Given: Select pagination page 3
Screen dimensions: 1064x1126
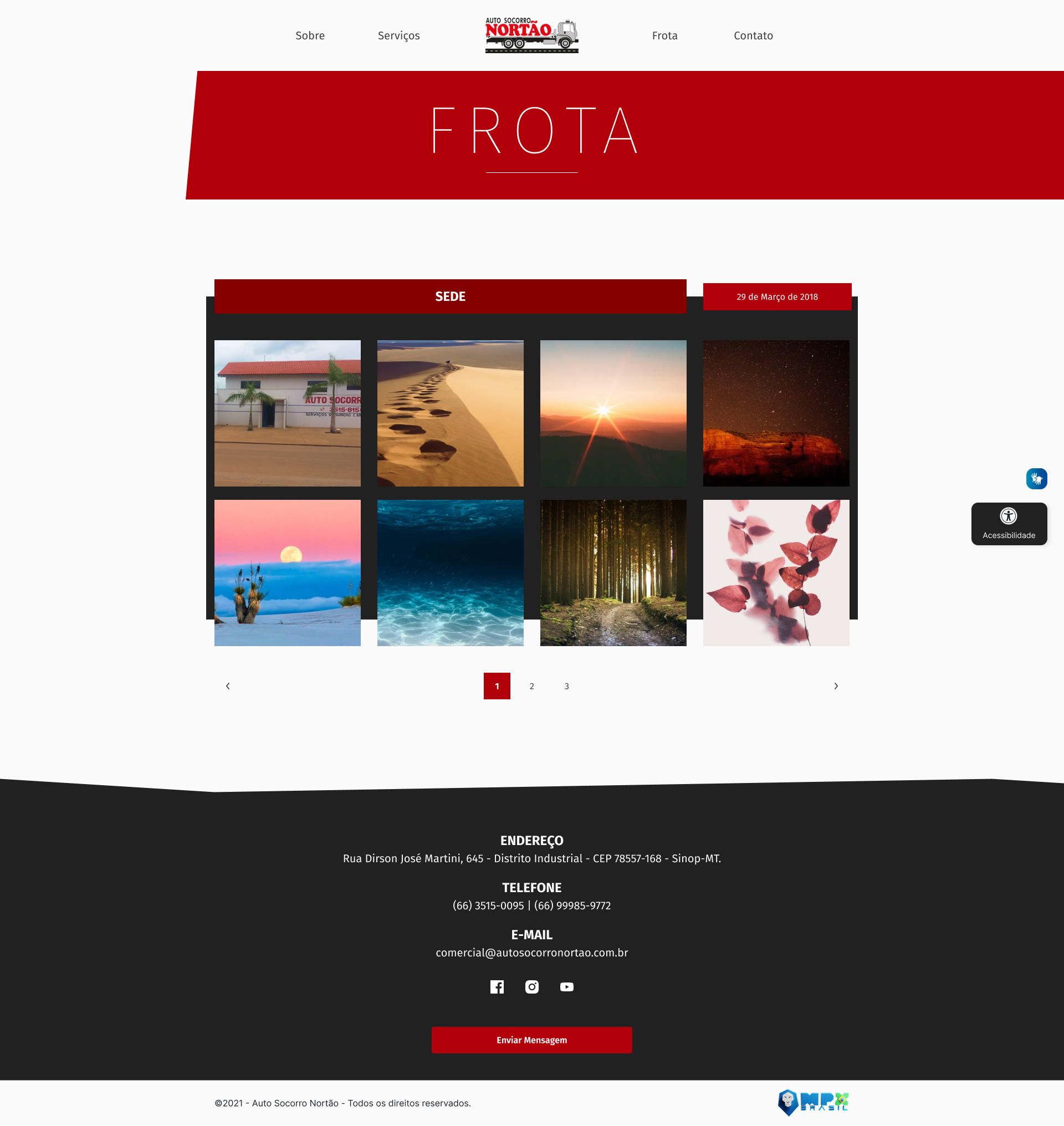Looking at the screenshot, I should pos(566,685).
